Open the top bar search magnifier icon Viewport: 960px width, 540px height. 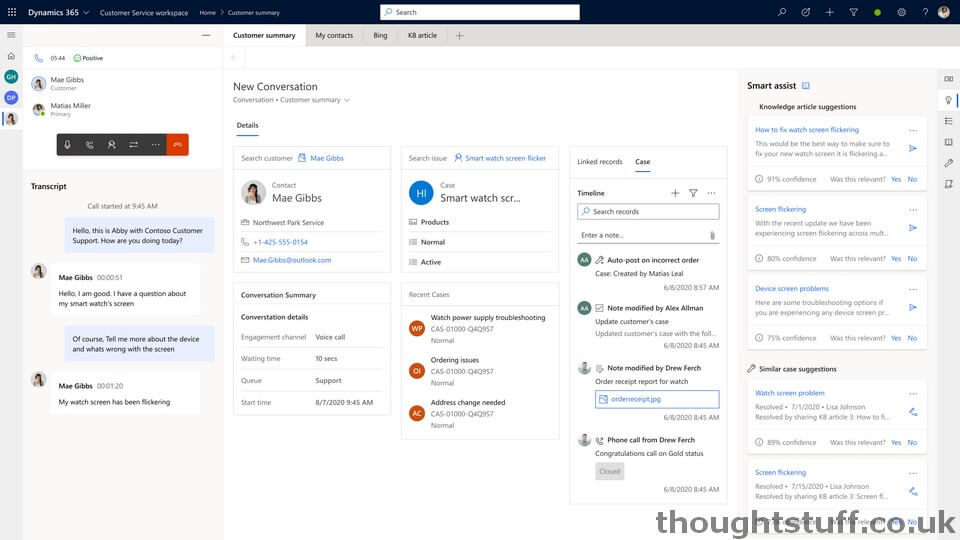coord(782,12)
